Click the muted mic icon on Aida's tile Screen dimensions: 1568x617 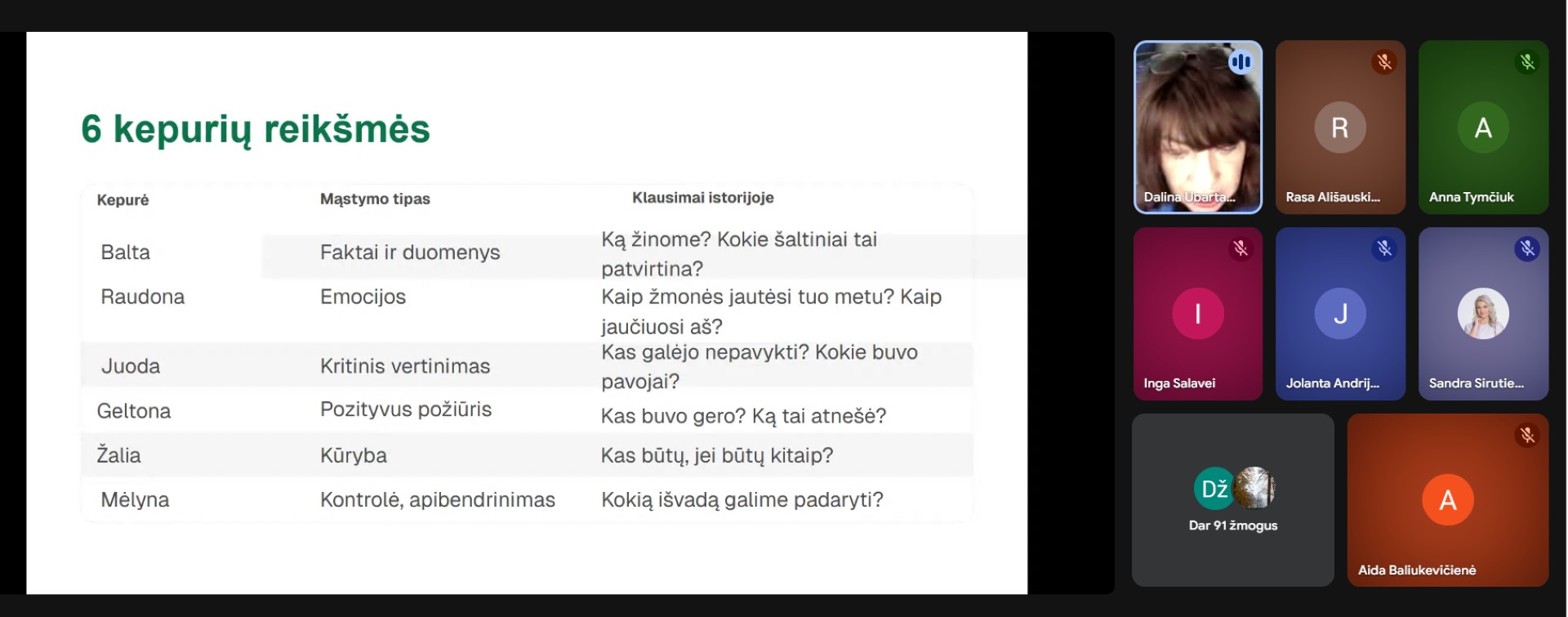pos(1527,435)
